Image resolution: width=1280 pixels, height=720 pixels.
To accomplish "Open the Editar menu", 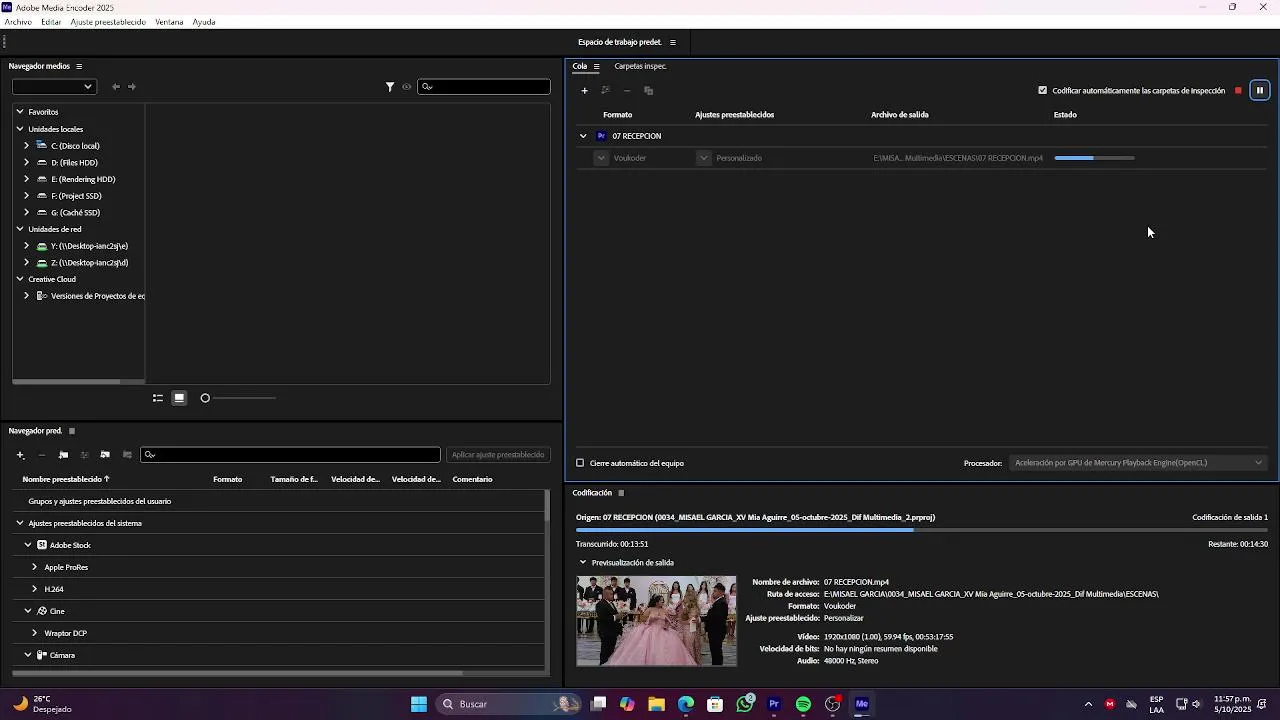I will tap(51, 22).
